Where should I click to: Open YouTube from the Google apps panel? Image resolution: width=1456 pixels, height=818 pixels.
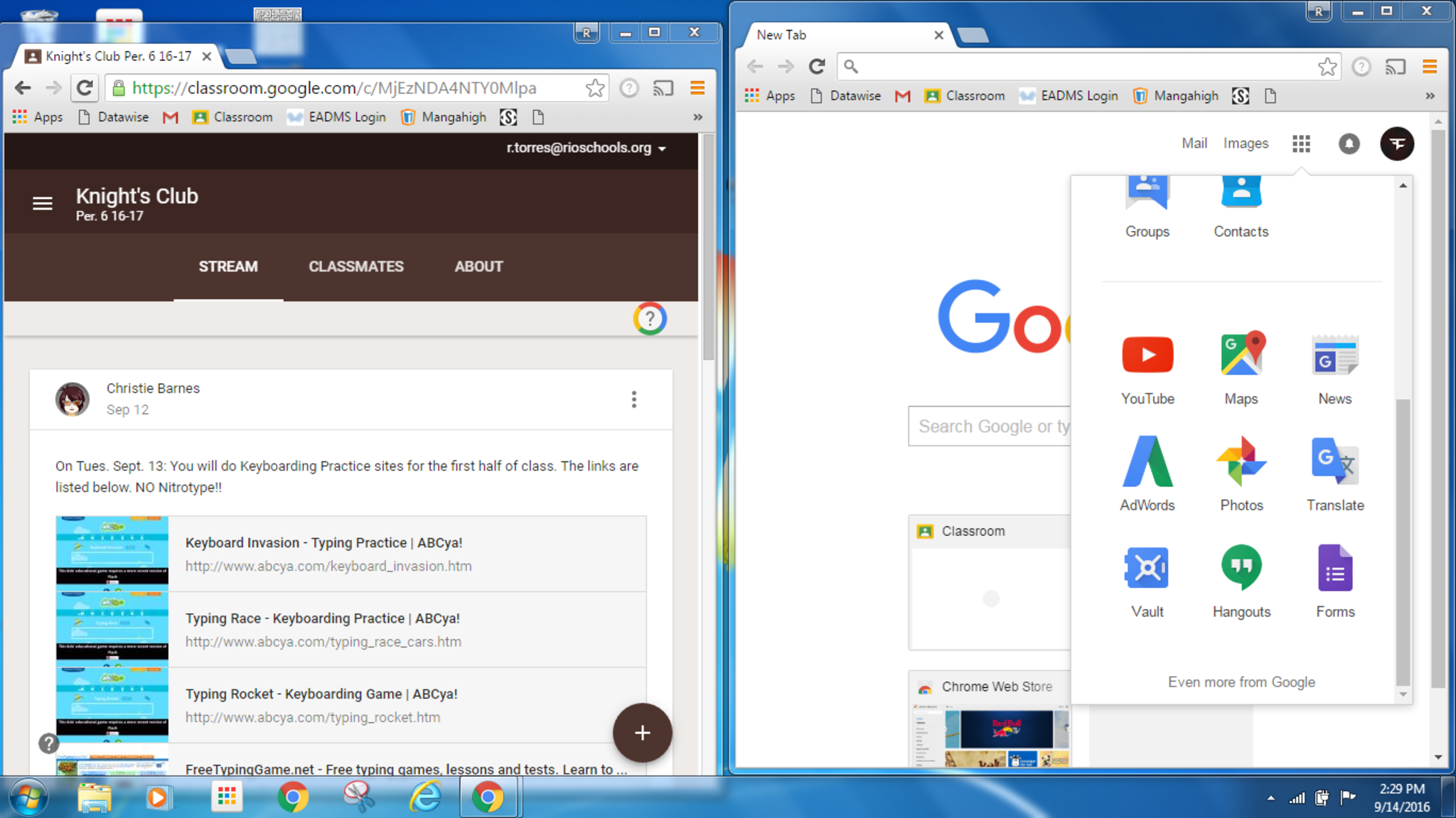tap(1147, 355)
